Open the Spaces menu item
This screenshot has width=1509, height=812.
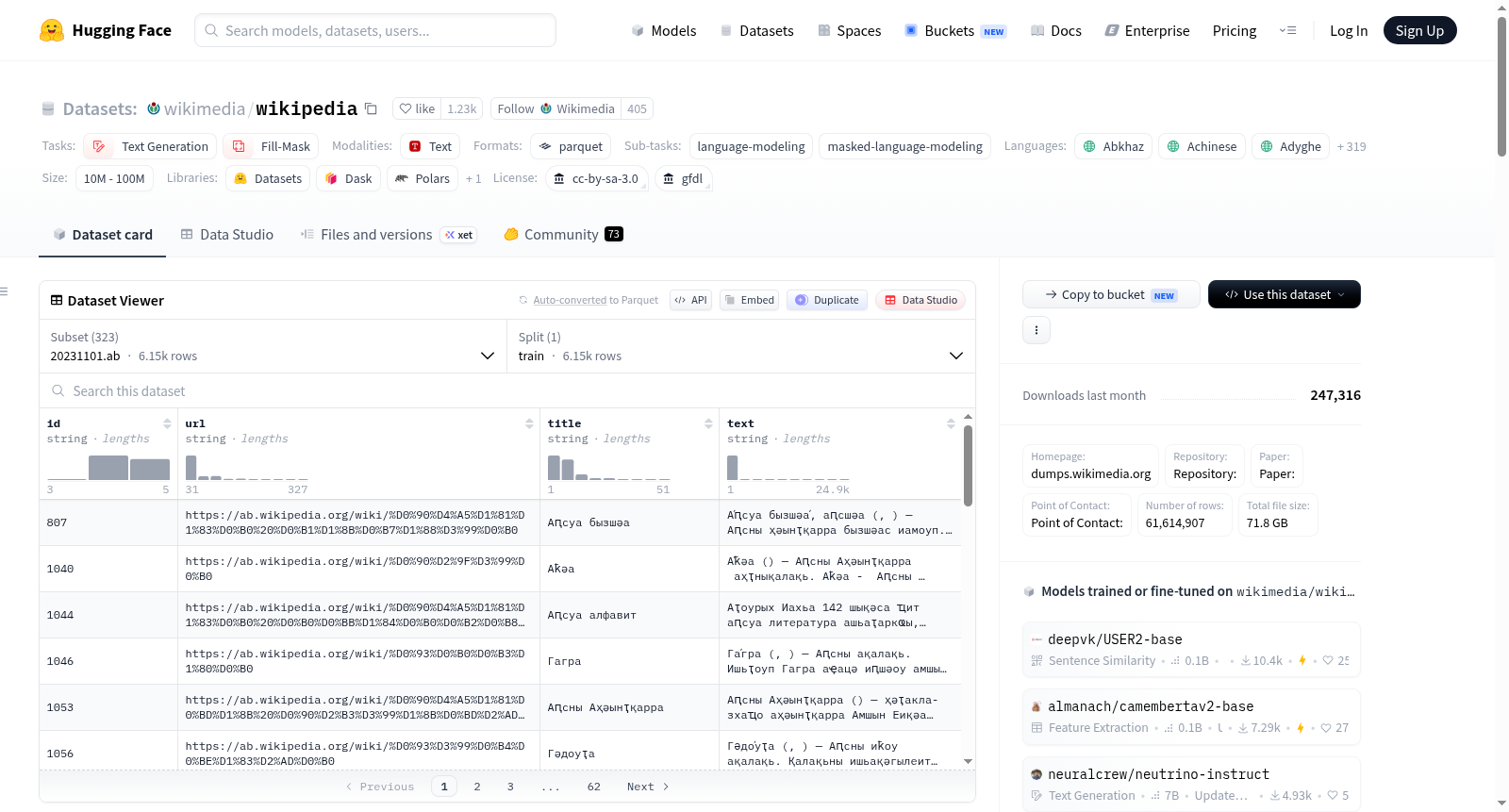(850, 30)
